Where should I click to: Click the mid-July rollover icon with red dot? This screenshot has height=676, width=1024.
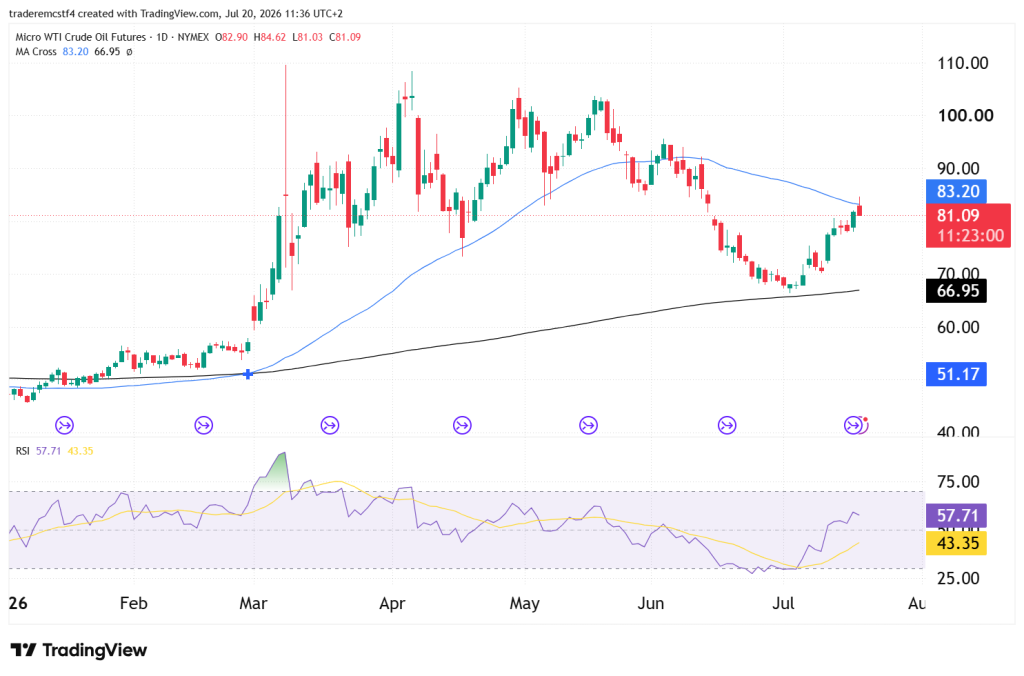[x=856, y=425]
